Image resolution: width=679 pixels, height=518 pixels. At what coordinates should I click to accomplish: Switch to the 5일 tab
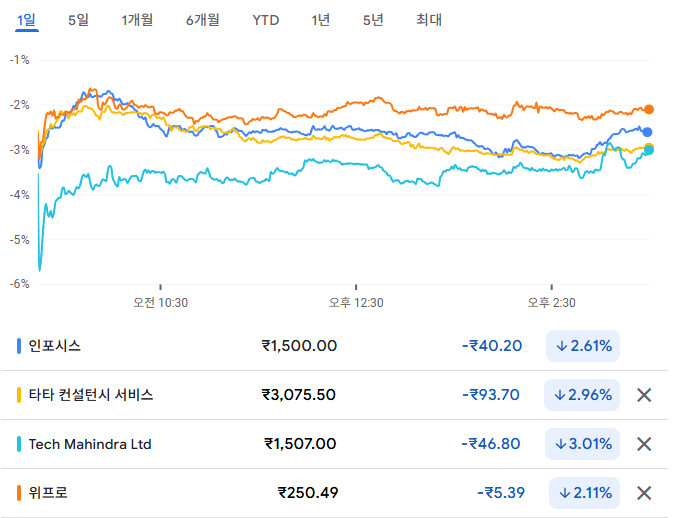pyautogui.click(x=78, y=20)
